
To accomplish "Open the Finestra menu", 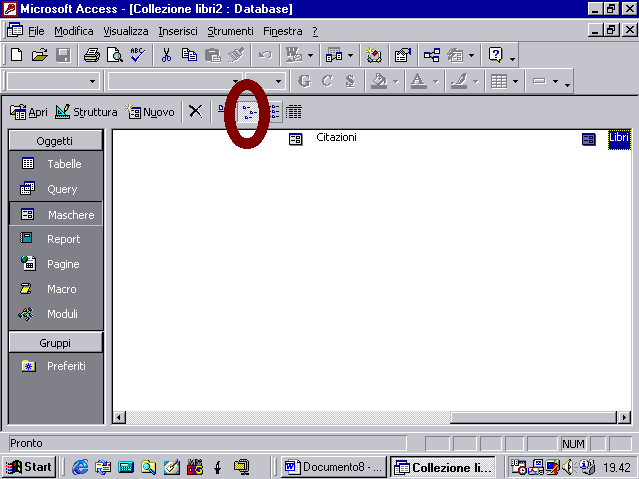I will click(x=283, y=31).
